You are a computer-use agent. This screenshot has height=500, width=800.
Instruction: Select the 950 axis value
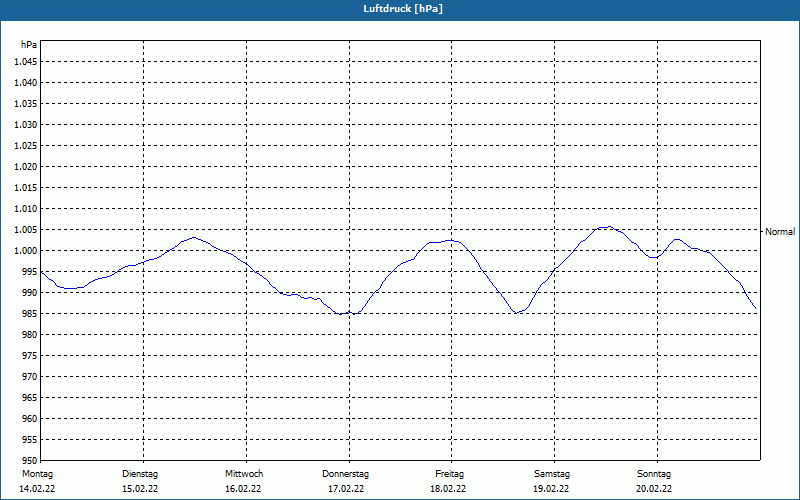(30, 460)
